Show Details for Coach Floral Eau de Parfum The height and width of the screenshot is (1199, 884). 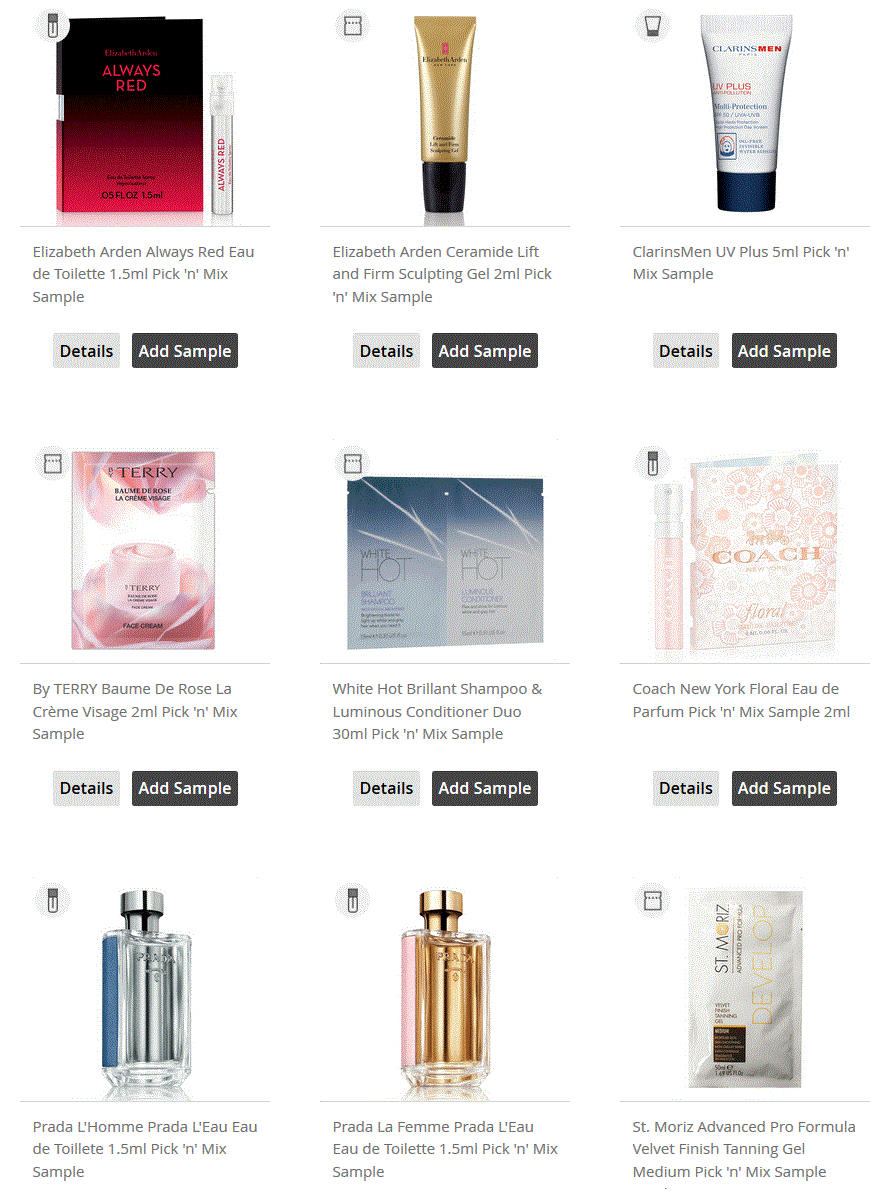[x=686, y=788]
